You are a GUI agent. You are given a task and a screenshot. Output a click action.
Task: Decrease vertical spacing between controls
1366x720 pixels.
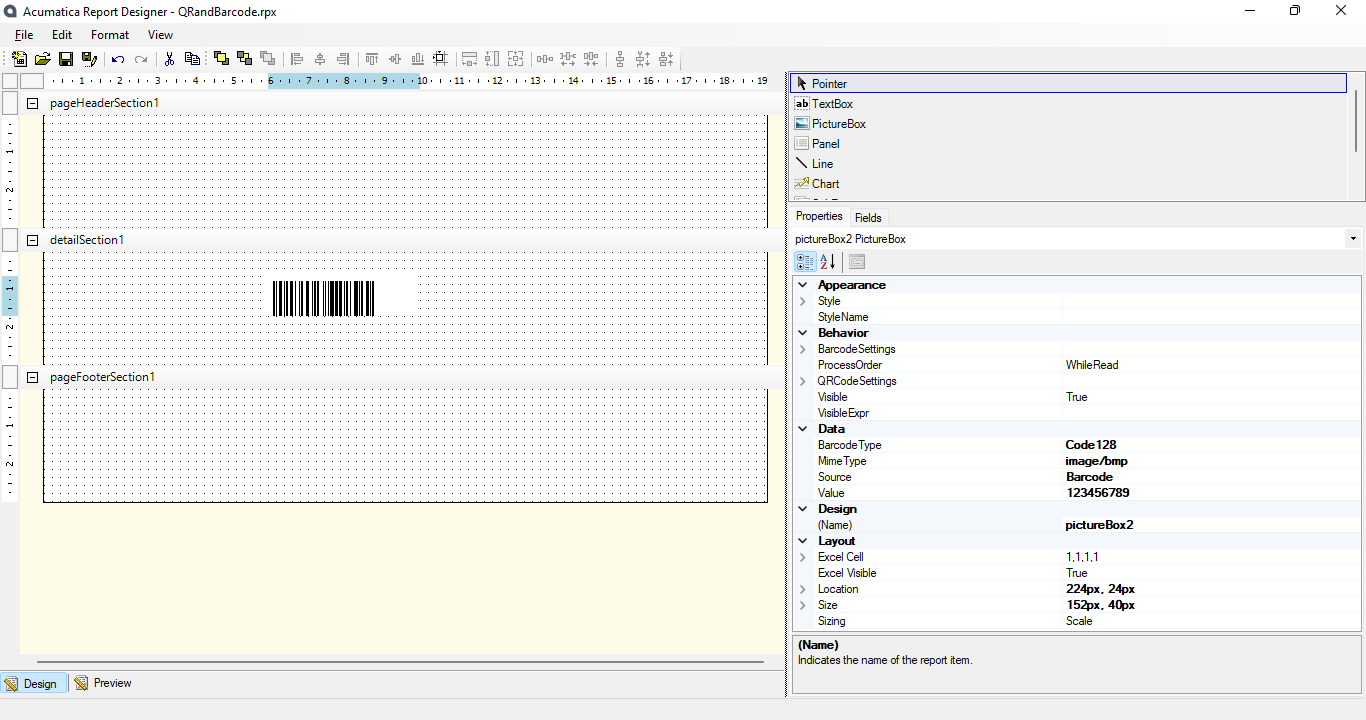(x=665, y=59)
